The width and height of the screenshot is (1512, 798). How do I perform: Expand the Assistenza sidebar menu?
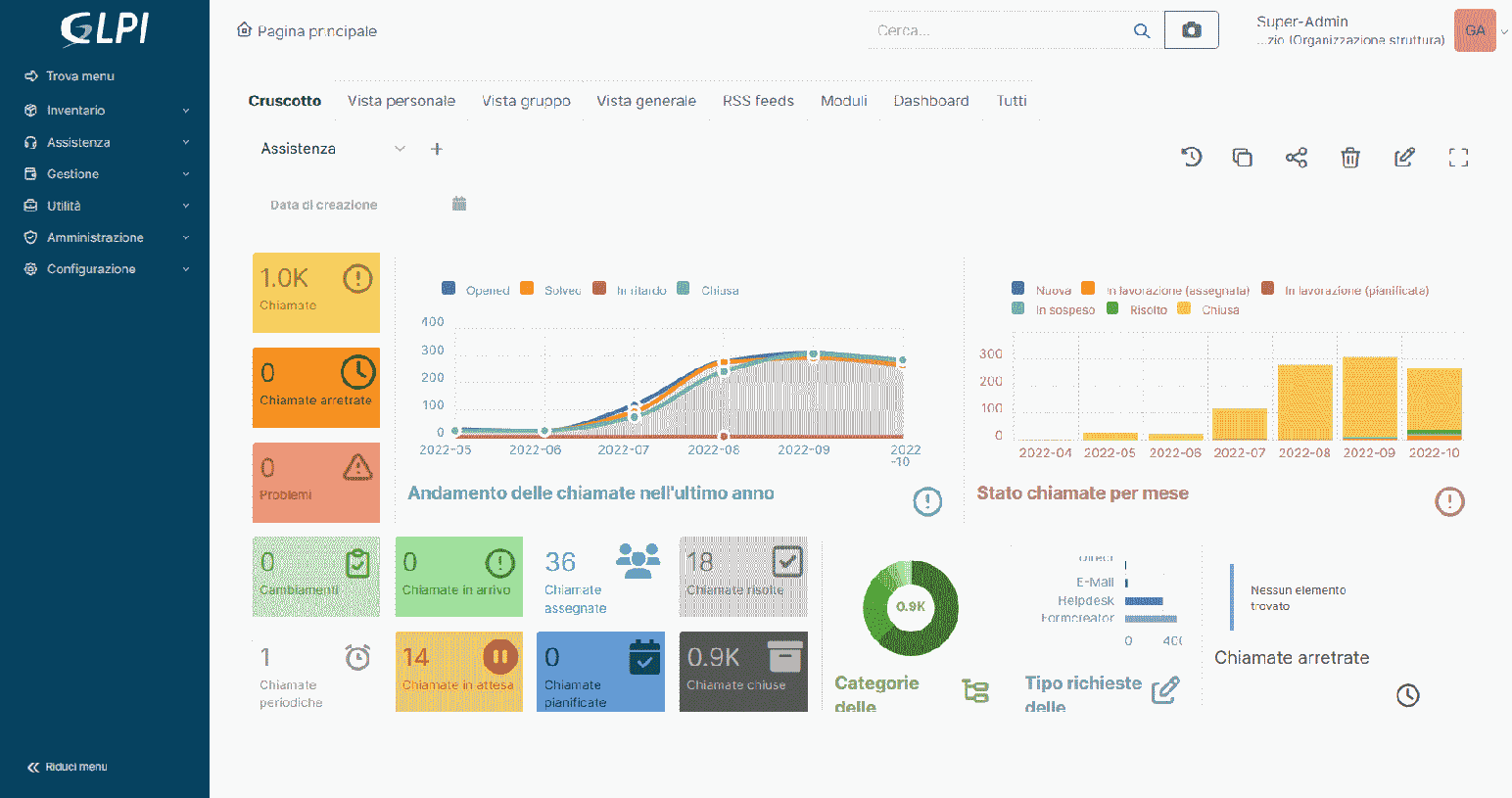[105, 142]
